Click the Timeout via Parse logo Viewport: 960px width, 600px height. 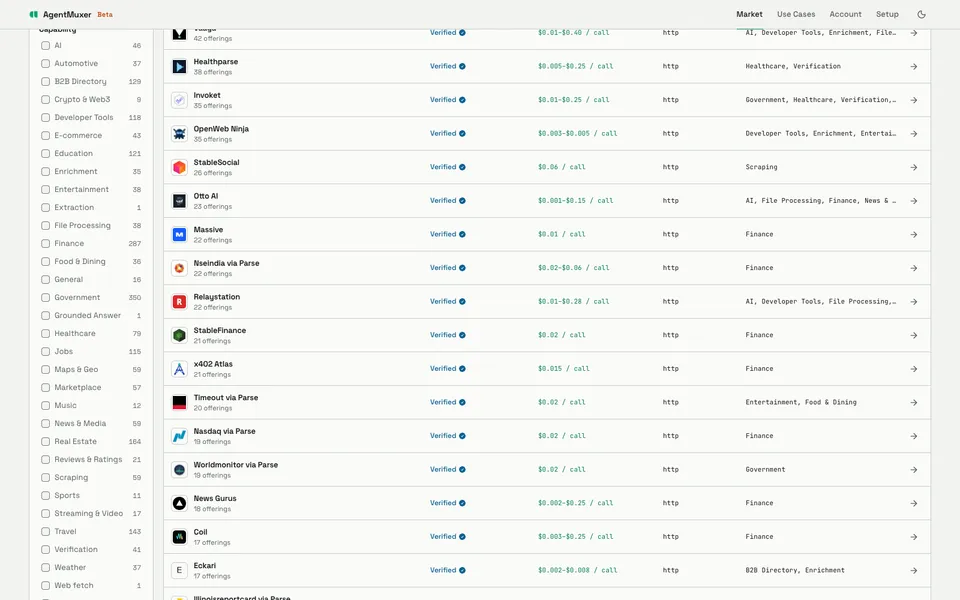(179, 403)
